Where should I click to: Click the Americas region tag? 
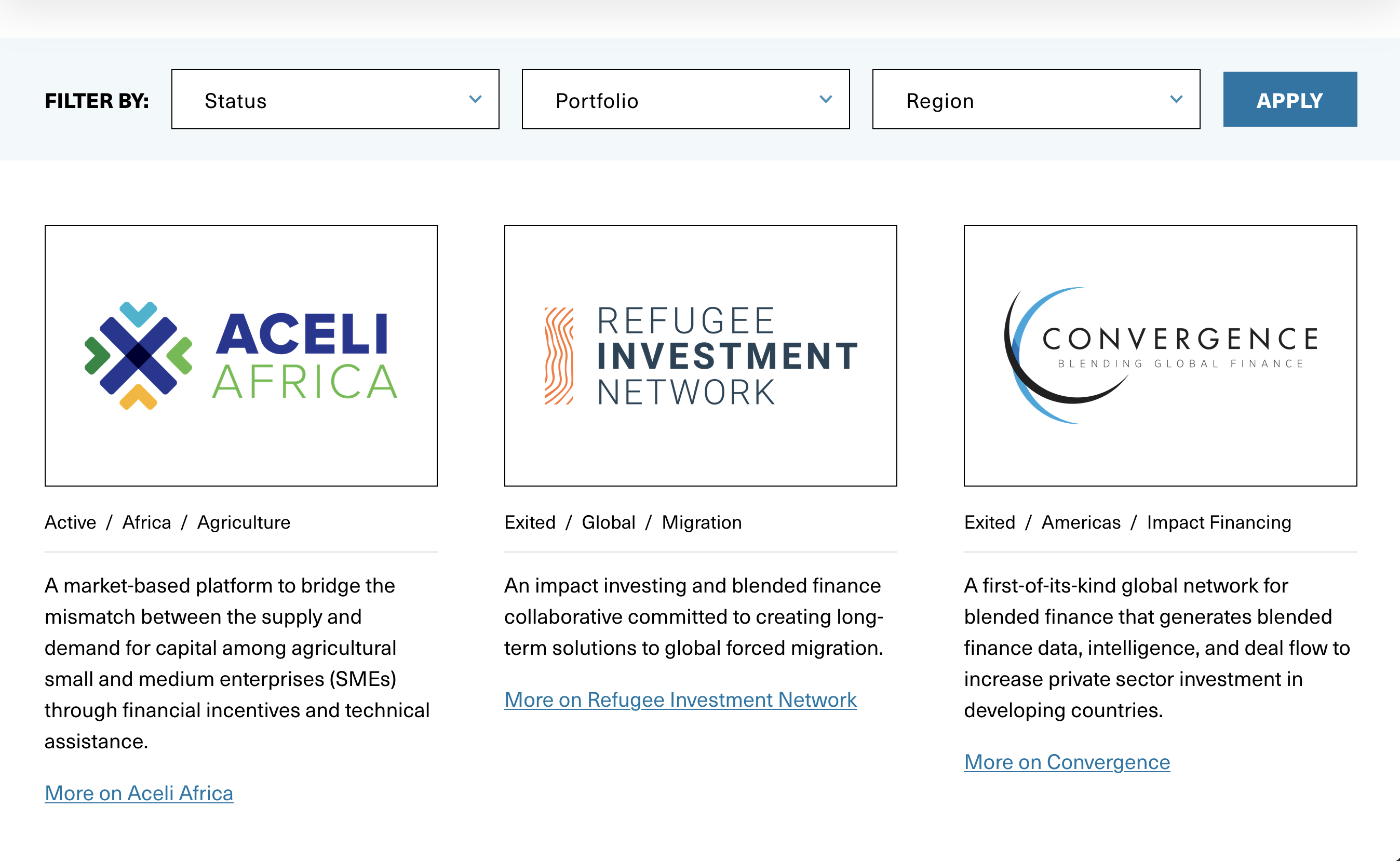(x=1081, y=522)
